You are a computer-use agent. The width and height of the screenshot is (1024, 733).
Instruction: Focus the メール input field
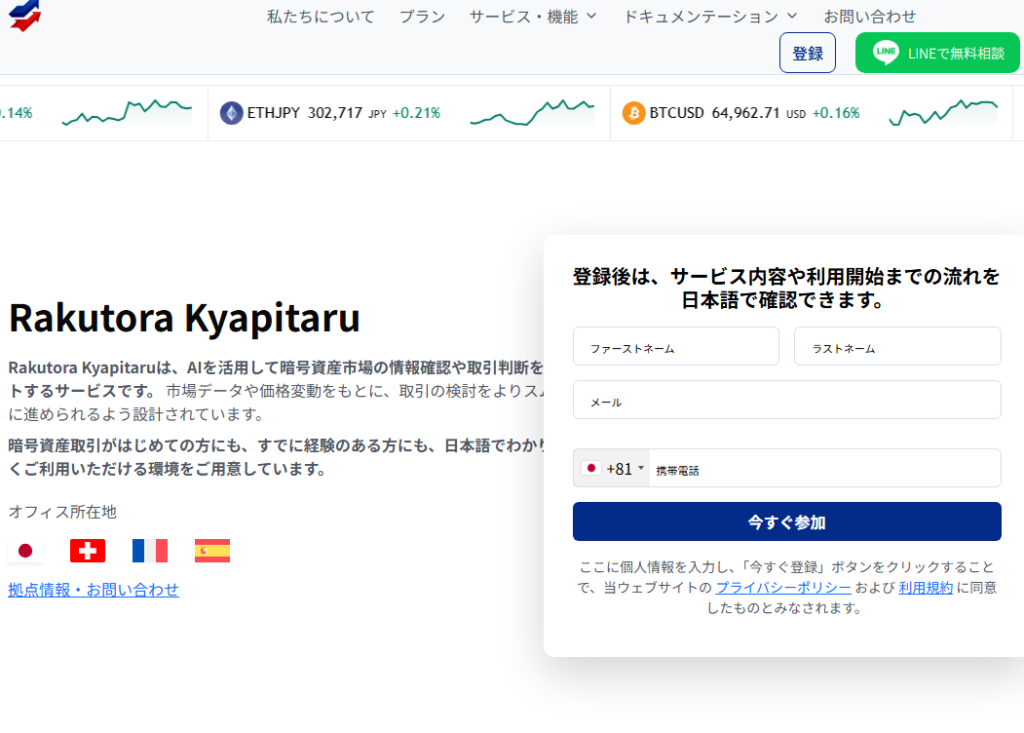787,400
